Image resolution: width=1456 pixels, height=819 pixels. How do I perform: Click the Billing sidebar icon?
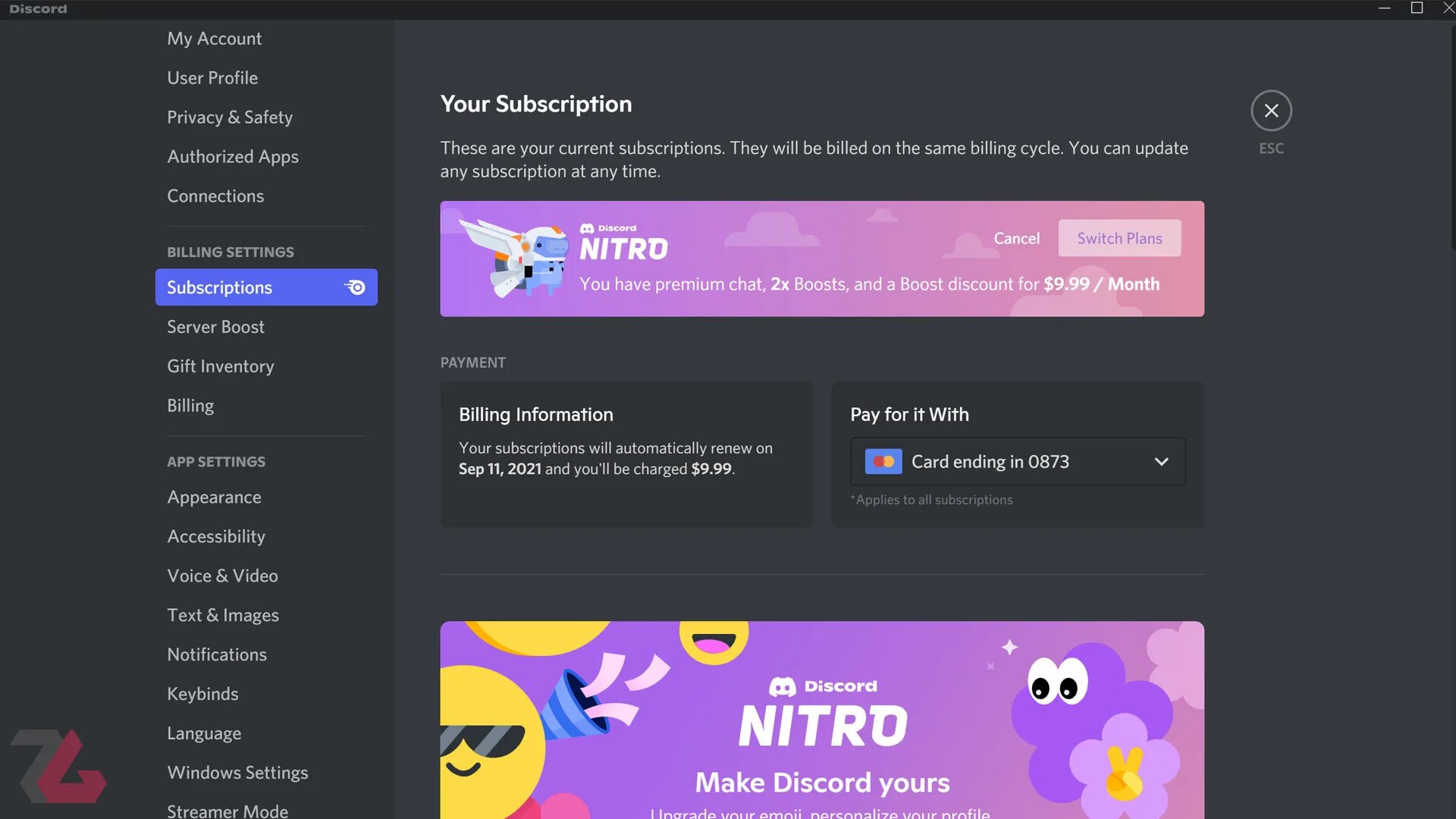(190, 405)
